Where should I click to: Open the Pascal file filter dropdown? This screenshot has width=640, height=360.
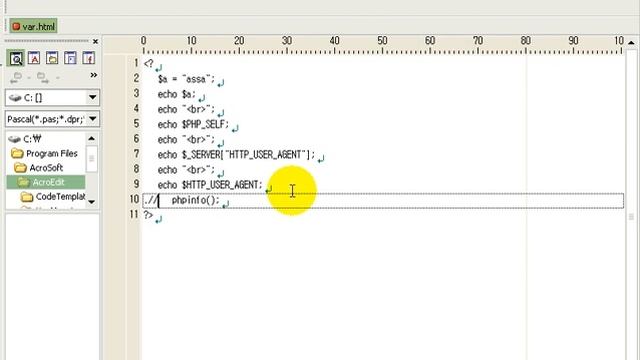(x=93, y=119)
